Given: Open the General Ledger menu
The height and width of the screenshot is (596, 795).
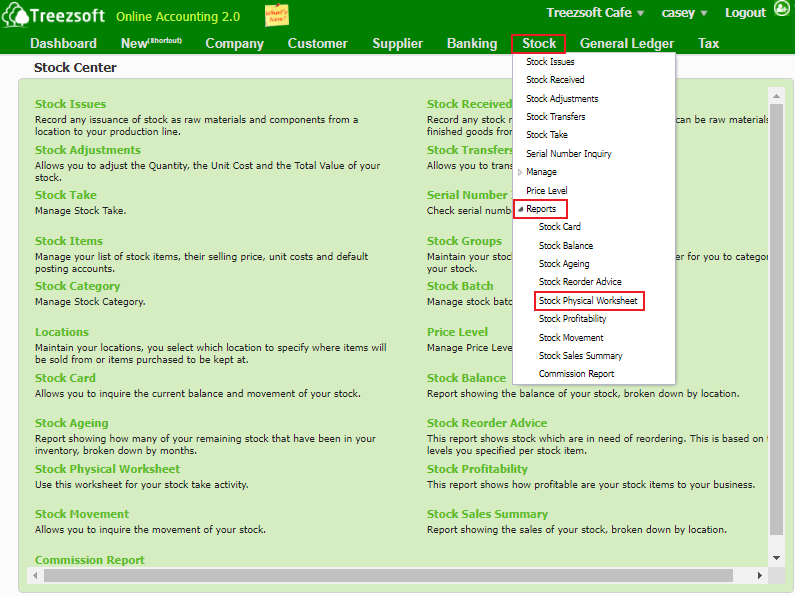Looking at the screenshot, I should click(x=626, y=44).
